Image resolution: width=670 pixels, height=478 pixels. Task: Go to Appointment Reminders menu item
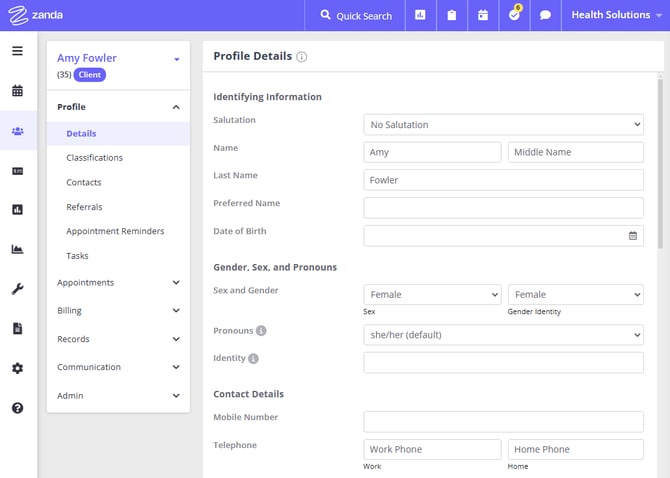[x=115, y=231]
